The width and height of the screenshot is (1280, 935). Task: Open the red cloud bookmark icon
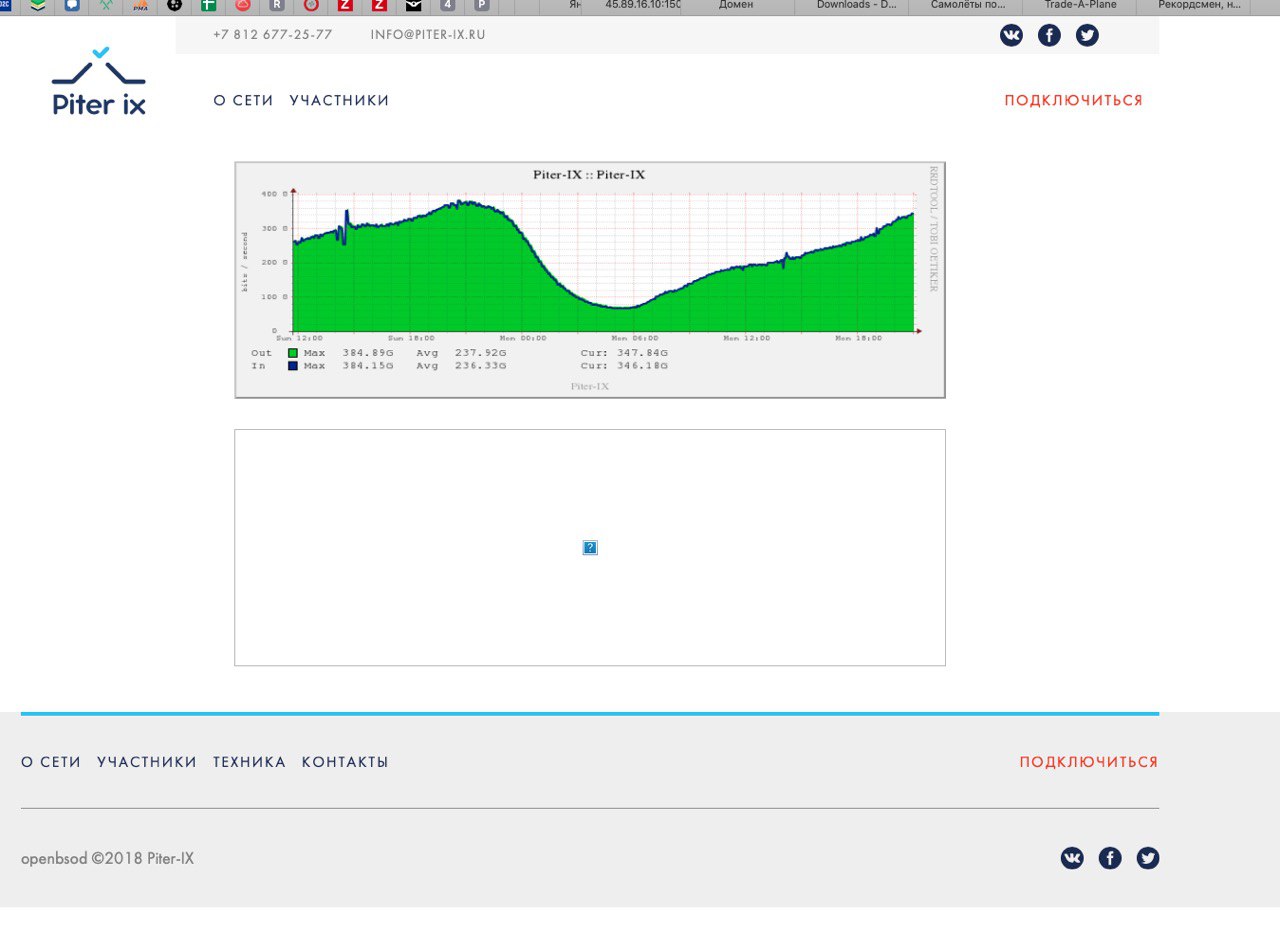[x=242, y=5]
